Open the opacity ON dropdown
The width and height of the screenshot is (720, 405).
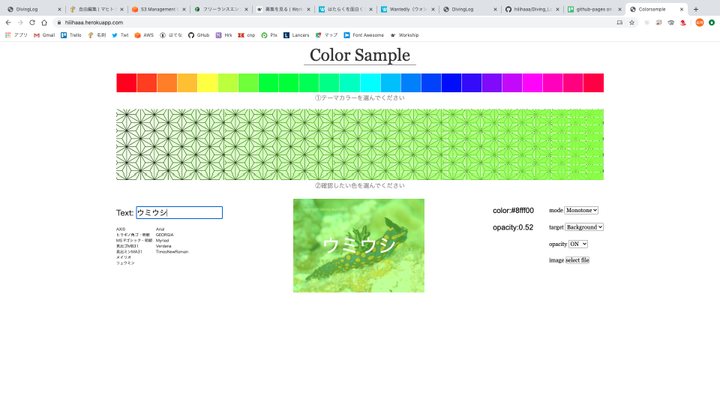[x=578, y=244]
